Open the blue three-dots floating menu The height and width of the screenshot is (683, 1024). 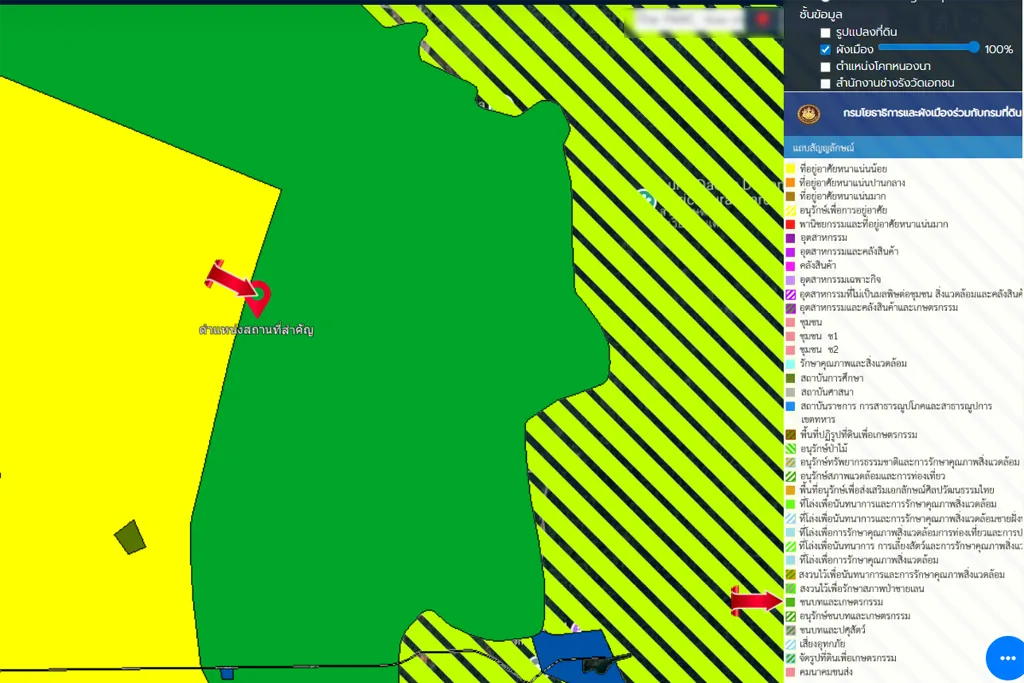(x=1007, y=657)
